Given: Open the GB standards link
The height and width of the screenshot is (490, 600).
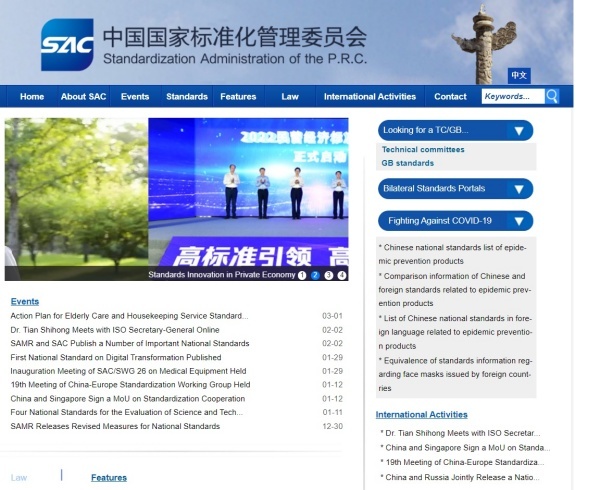Looking at the screenshot, I should coord(408,163).
